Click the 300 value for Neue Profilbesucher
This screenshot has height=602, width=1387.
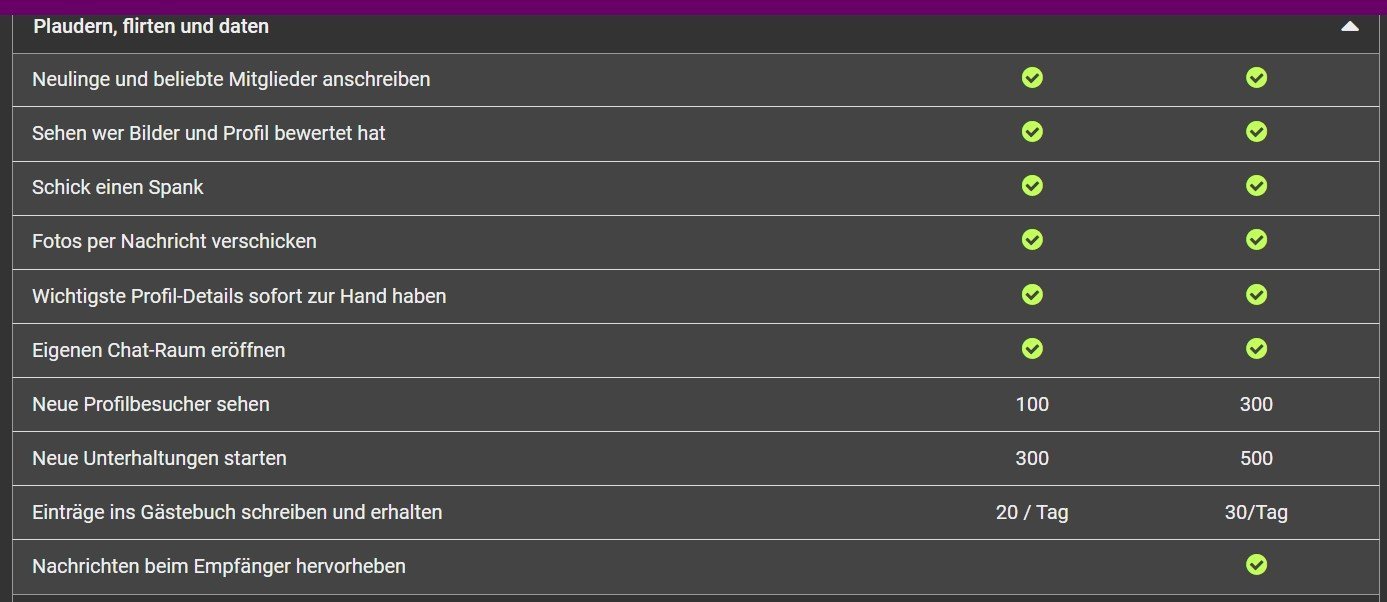(1256, 404)
